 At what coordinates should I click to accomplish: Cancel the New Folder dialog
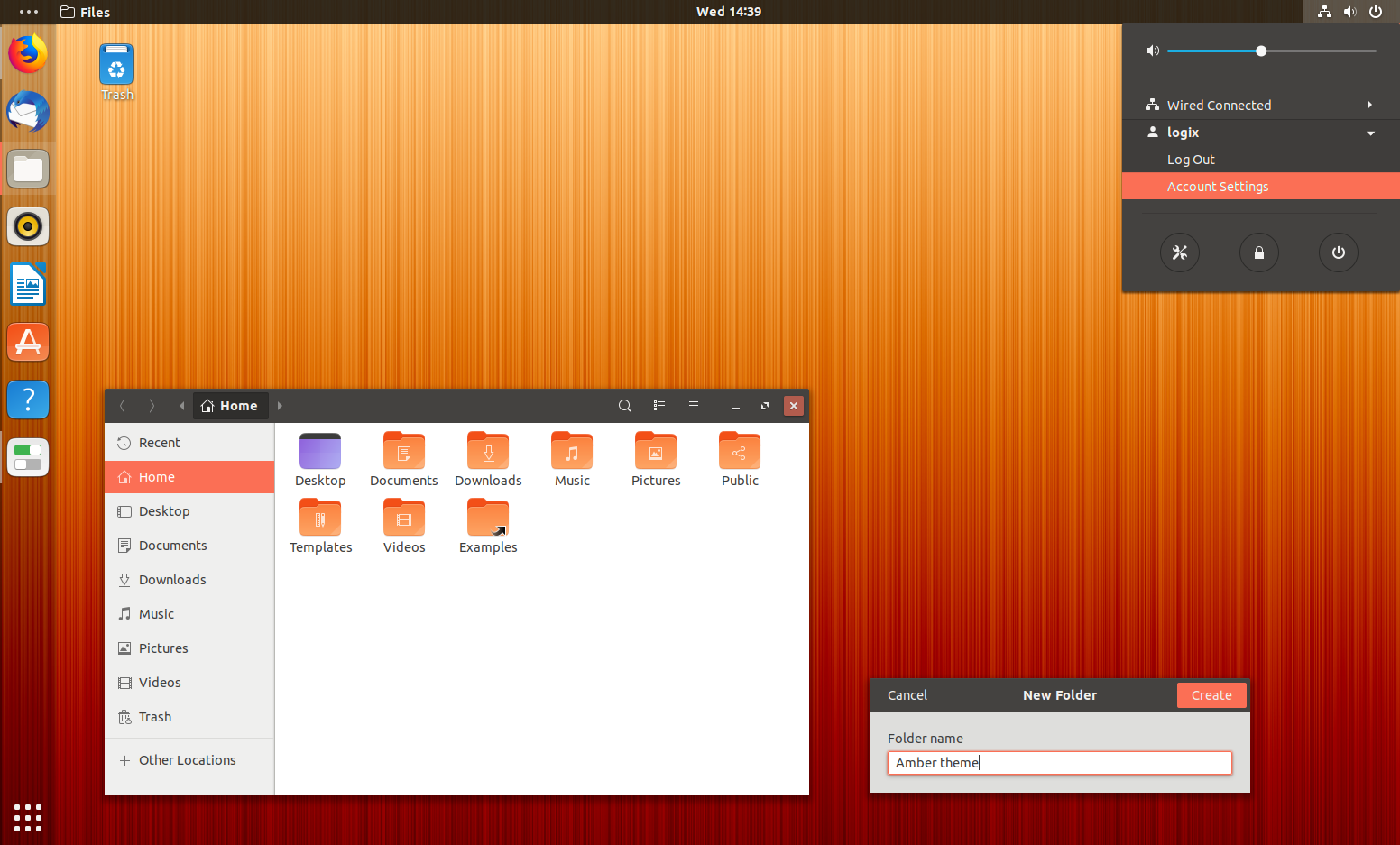coord(907,694)
